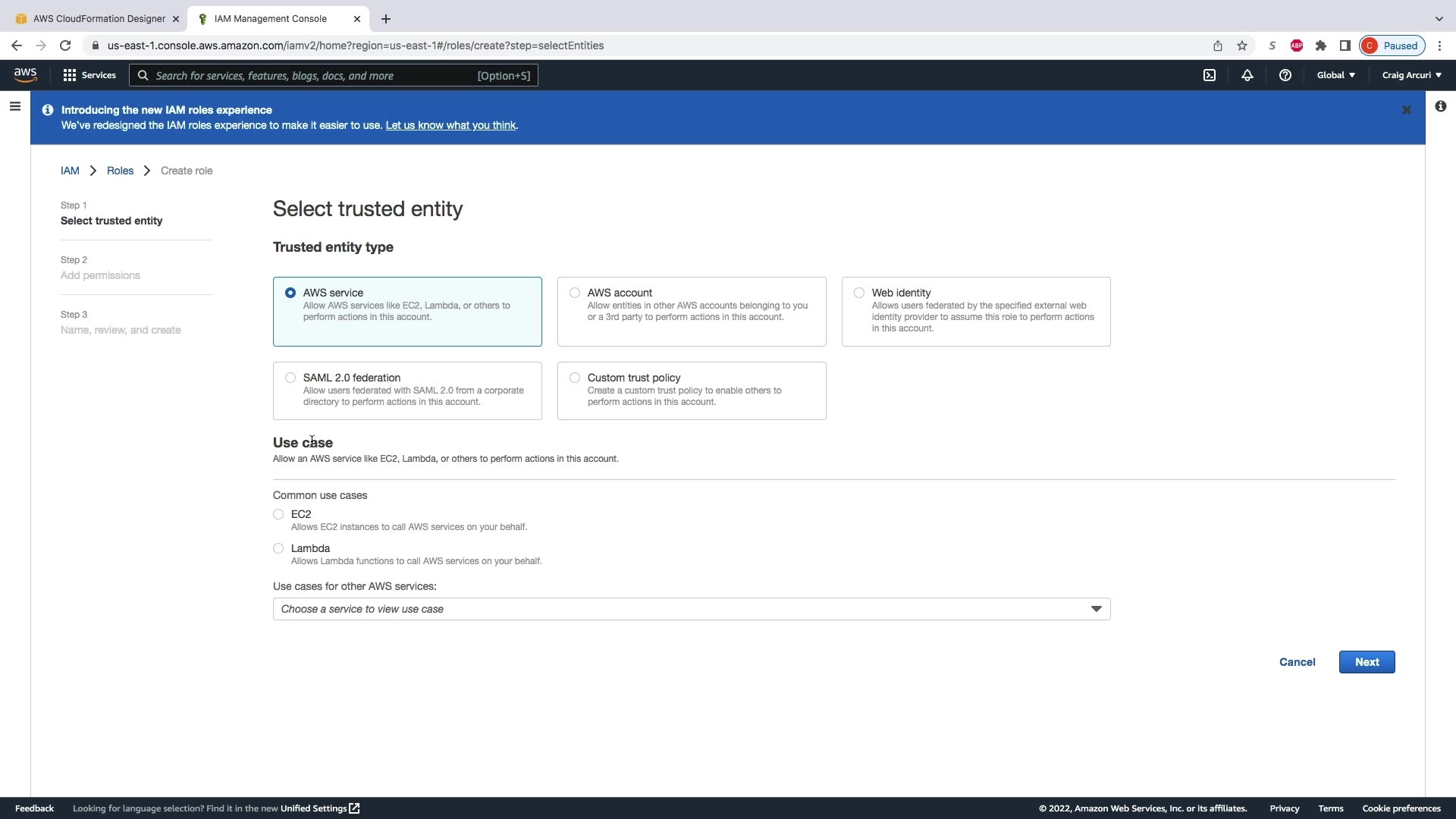Select the Web identity option
Viewport: 1456px width, 819px height.
pos(859,293)
